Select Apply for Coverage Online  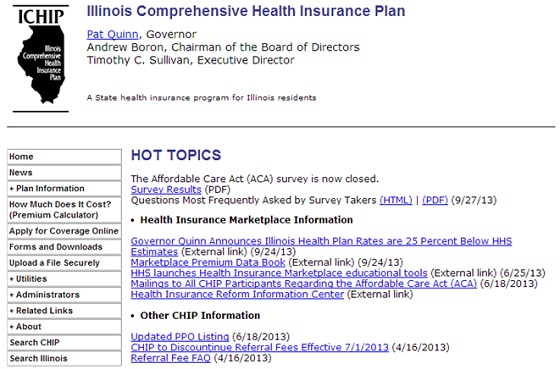[64, 231]
